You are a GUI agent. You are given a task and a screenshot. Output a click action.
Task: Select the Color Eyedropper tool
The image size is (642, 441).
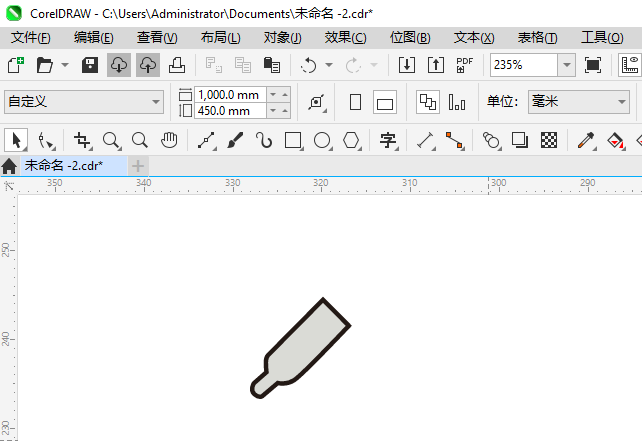coord(586,140)
